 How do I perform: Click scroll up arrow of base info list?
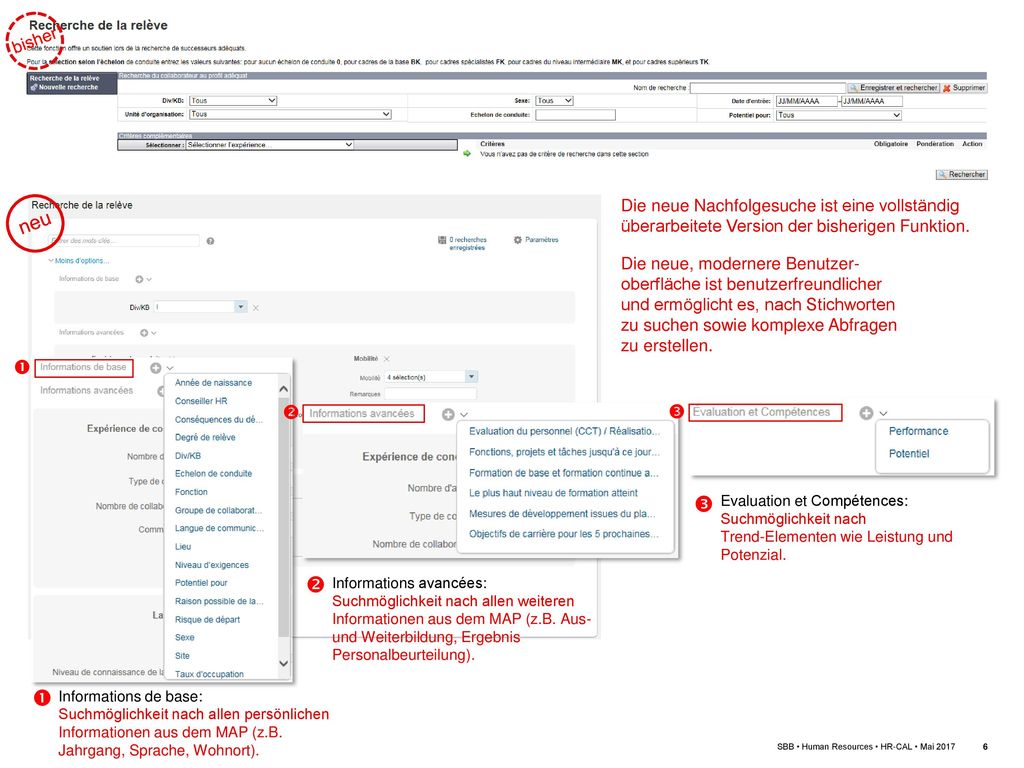point(283,389)
